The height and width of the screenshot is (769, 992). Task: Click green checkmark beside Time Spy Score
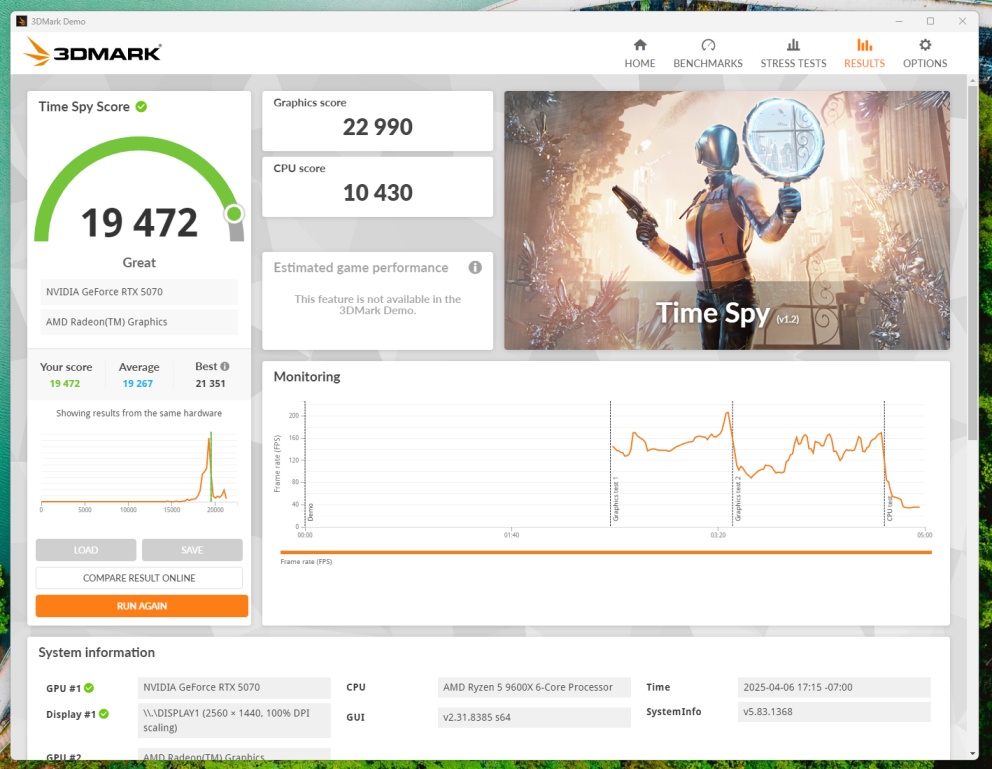point(141,107)
